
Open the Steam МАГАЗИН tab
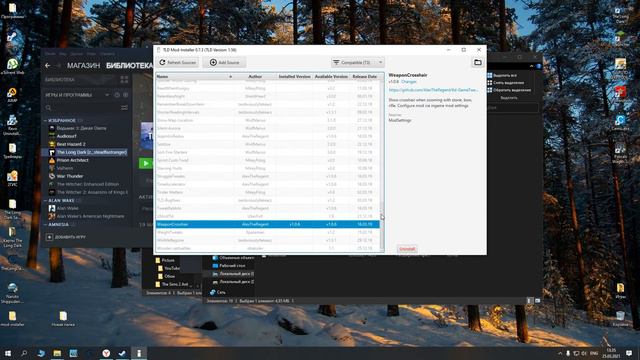83,66
